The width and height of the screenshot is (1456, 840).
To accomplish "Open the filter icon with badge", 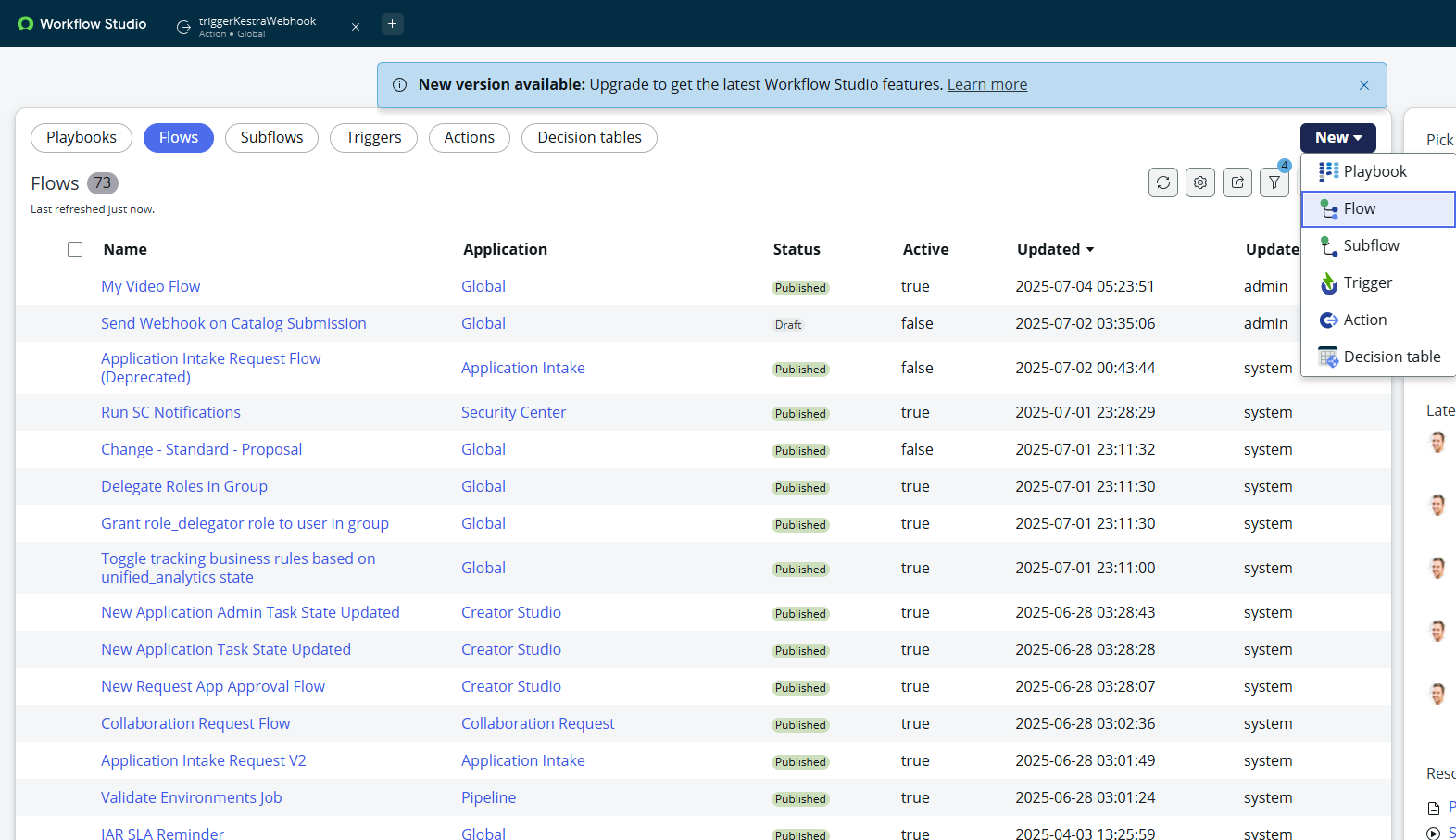I will tap(1274, 182).
